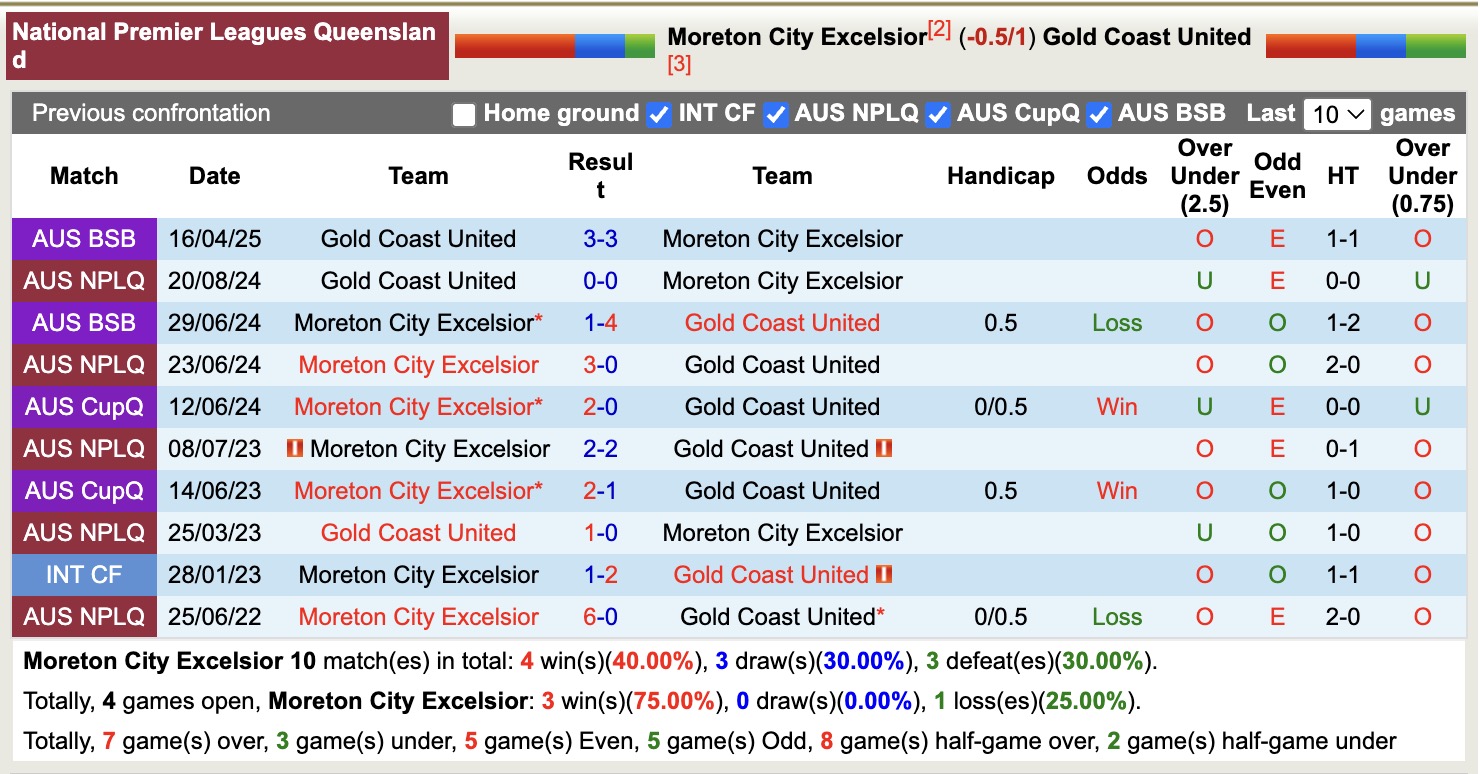
Task: Select the red card icon next to Gold Coast United on 28/01/23
Action: (x=885, y=575)
